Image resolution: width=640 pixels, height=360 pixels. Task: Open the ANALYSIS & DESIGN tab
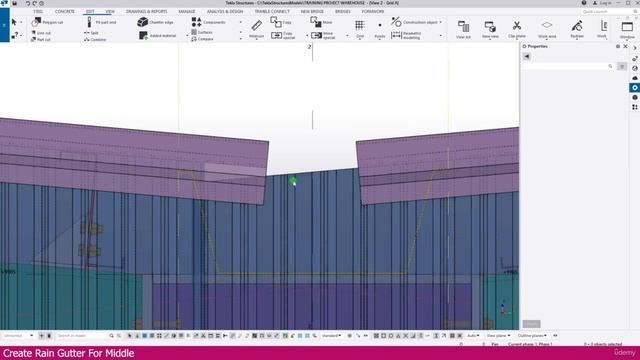[225, 11]
